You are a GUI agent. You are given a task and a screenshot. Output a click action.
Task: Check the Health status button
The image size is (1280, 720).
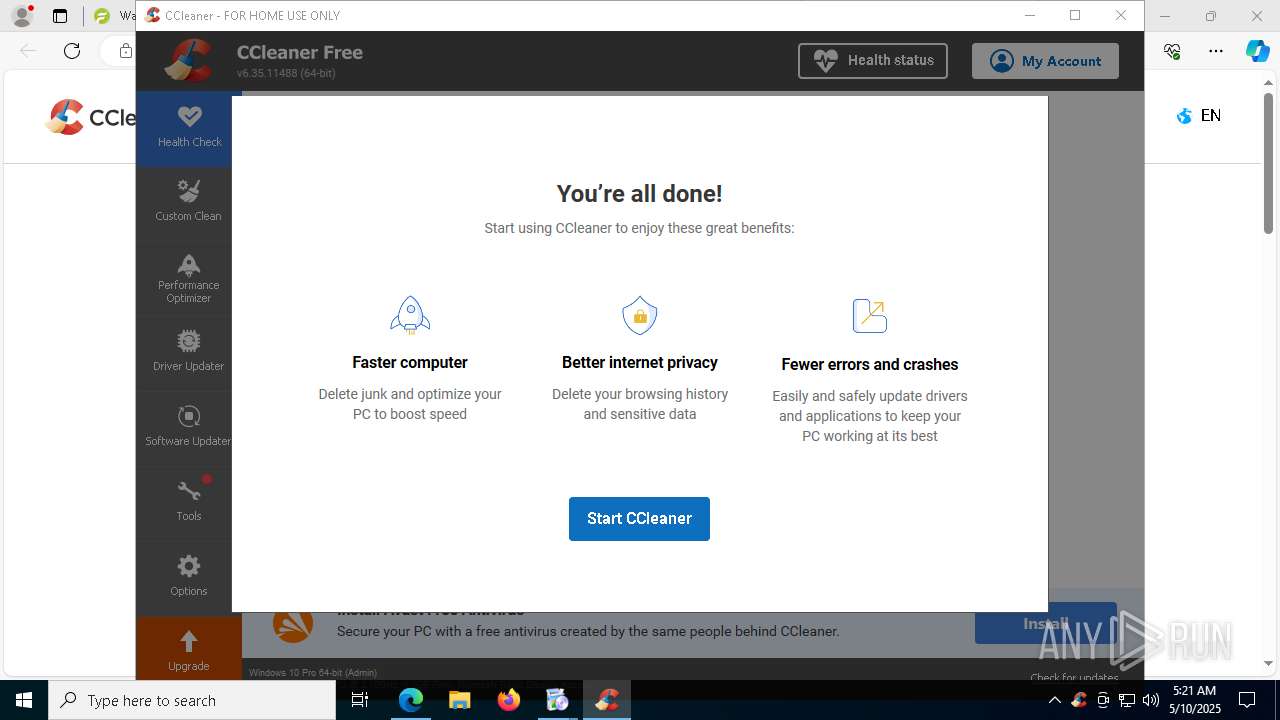point(873,60)
